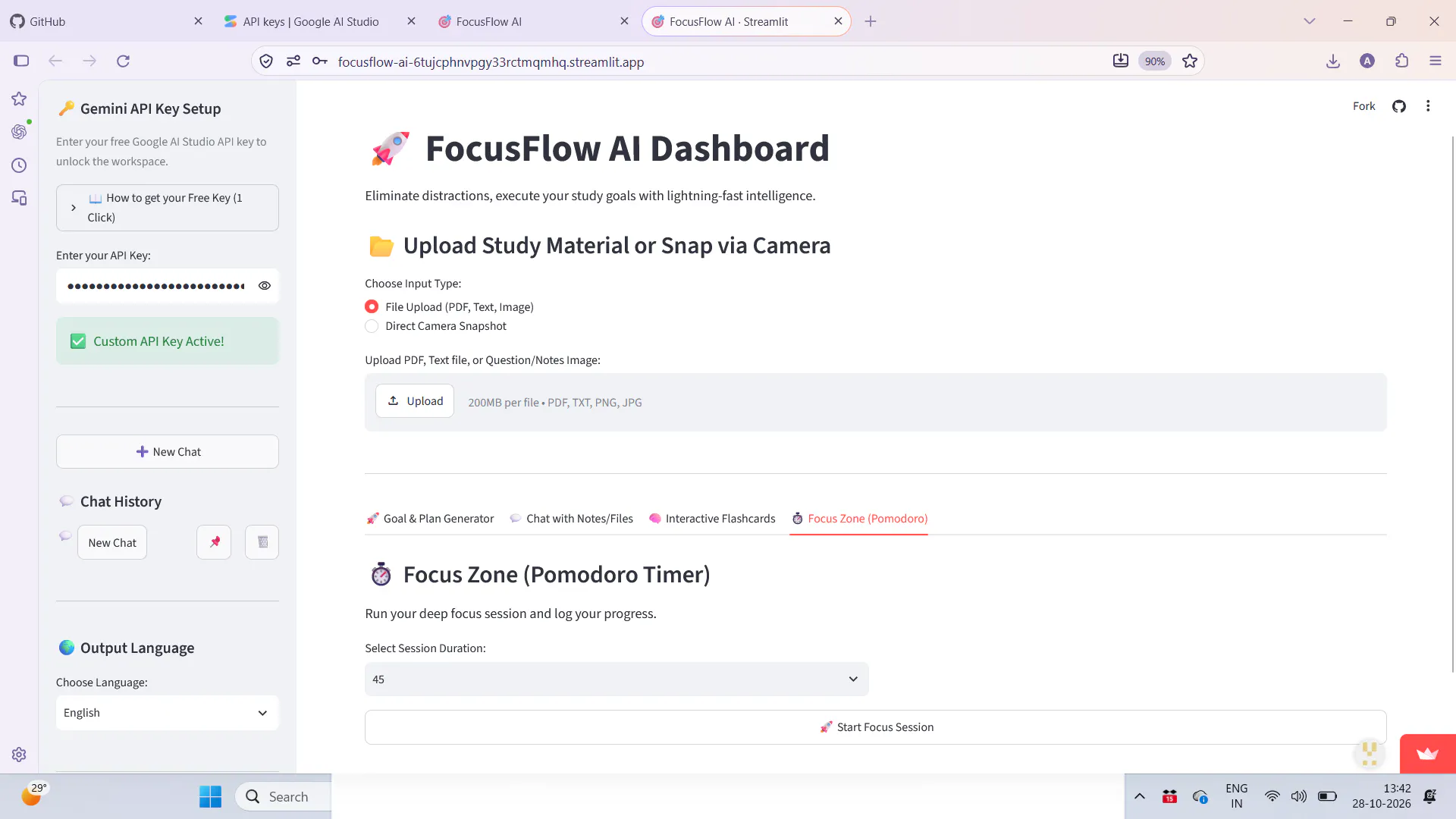The image size is (1456, 819).
Task: Reload the current page
Action: (123, 61)
